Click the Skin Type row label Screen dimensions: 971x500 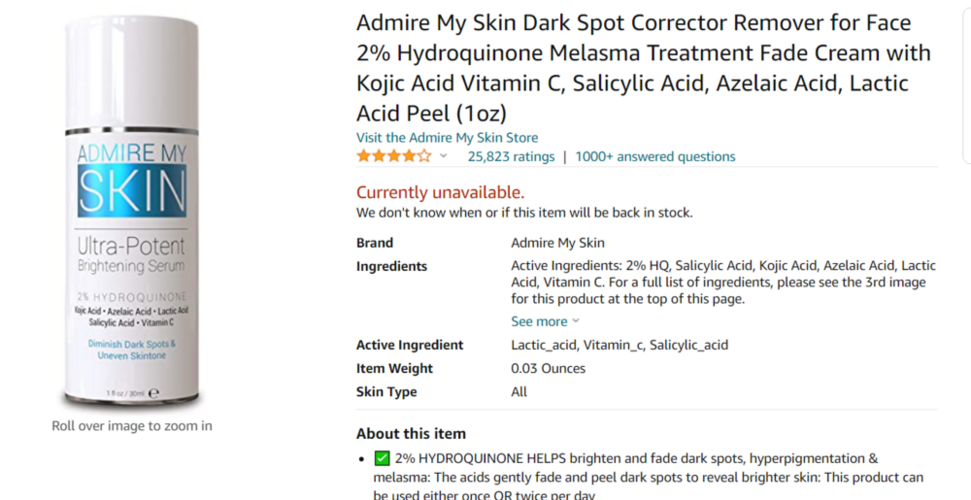point(386,392)
